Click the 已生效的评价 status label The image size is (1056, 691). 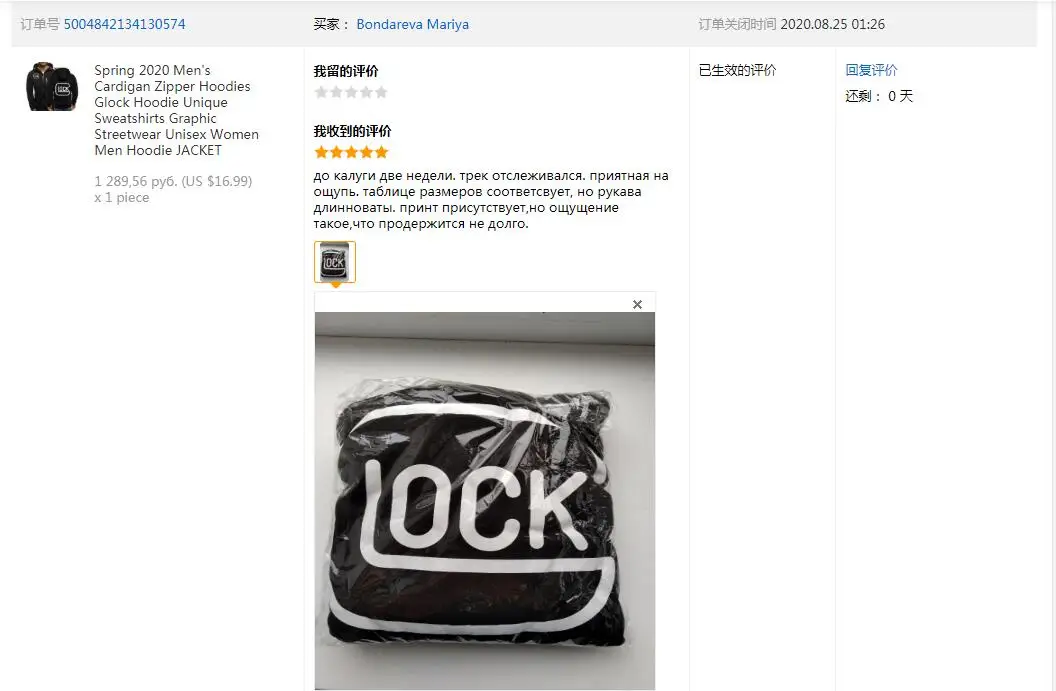[x=737, y=70]
